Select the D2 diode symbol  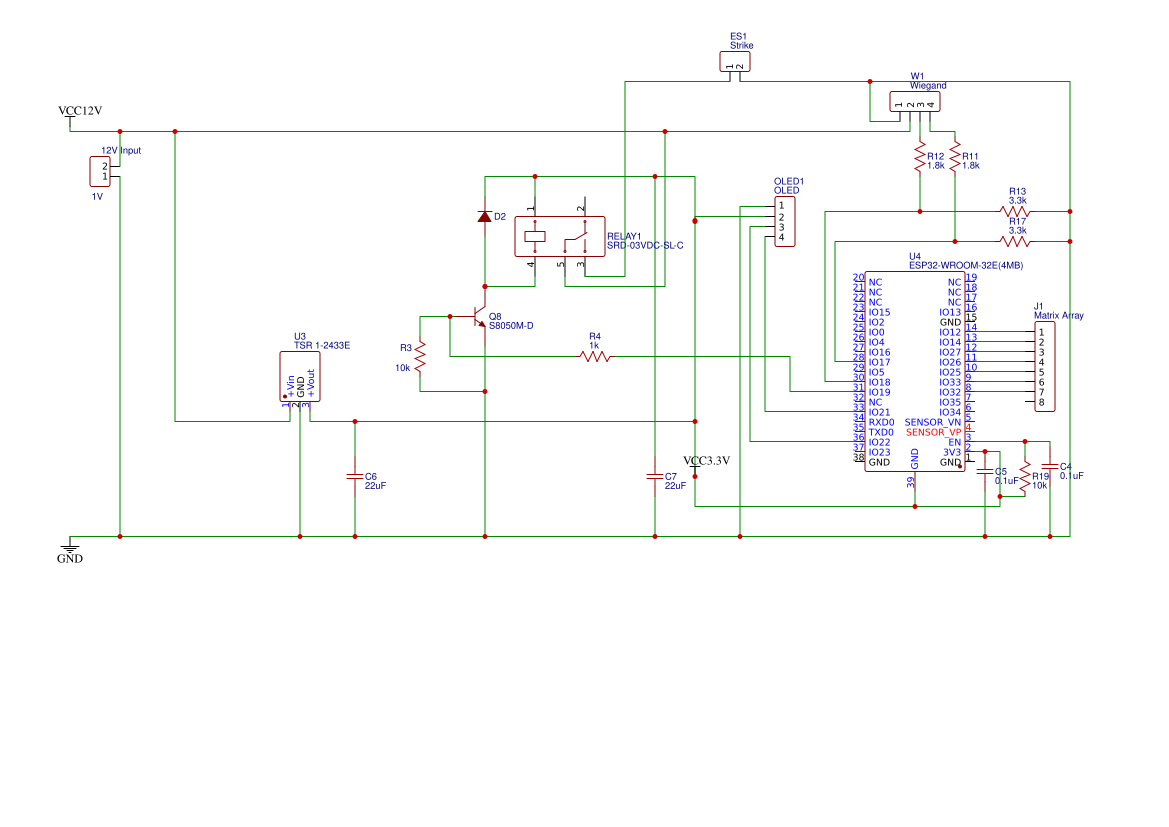pos(485,216)
